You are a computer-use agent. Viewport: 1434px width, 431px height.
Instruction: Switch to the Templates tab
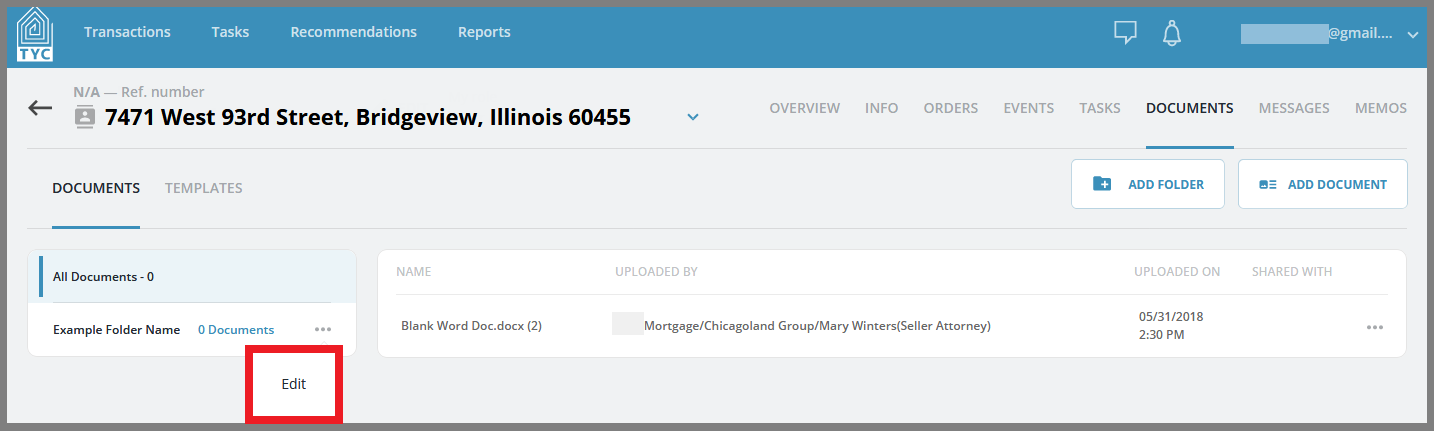point(204,188)
